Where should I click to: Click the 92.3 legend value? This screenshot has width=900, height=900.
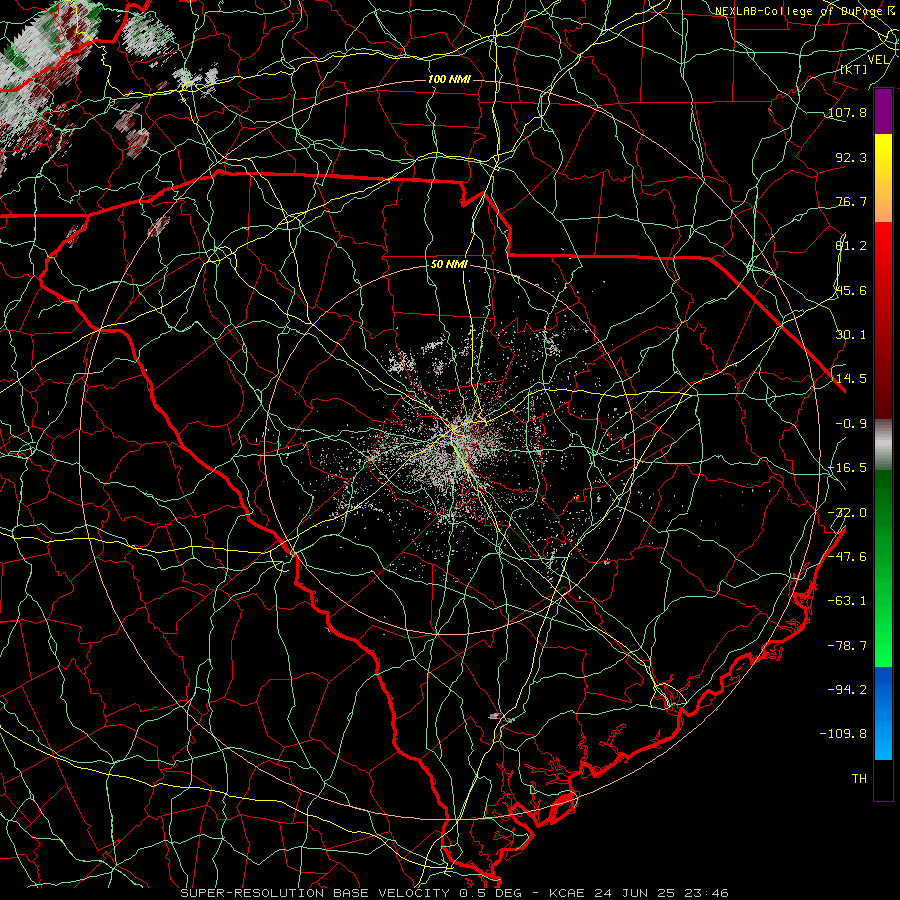pos(851,157)
